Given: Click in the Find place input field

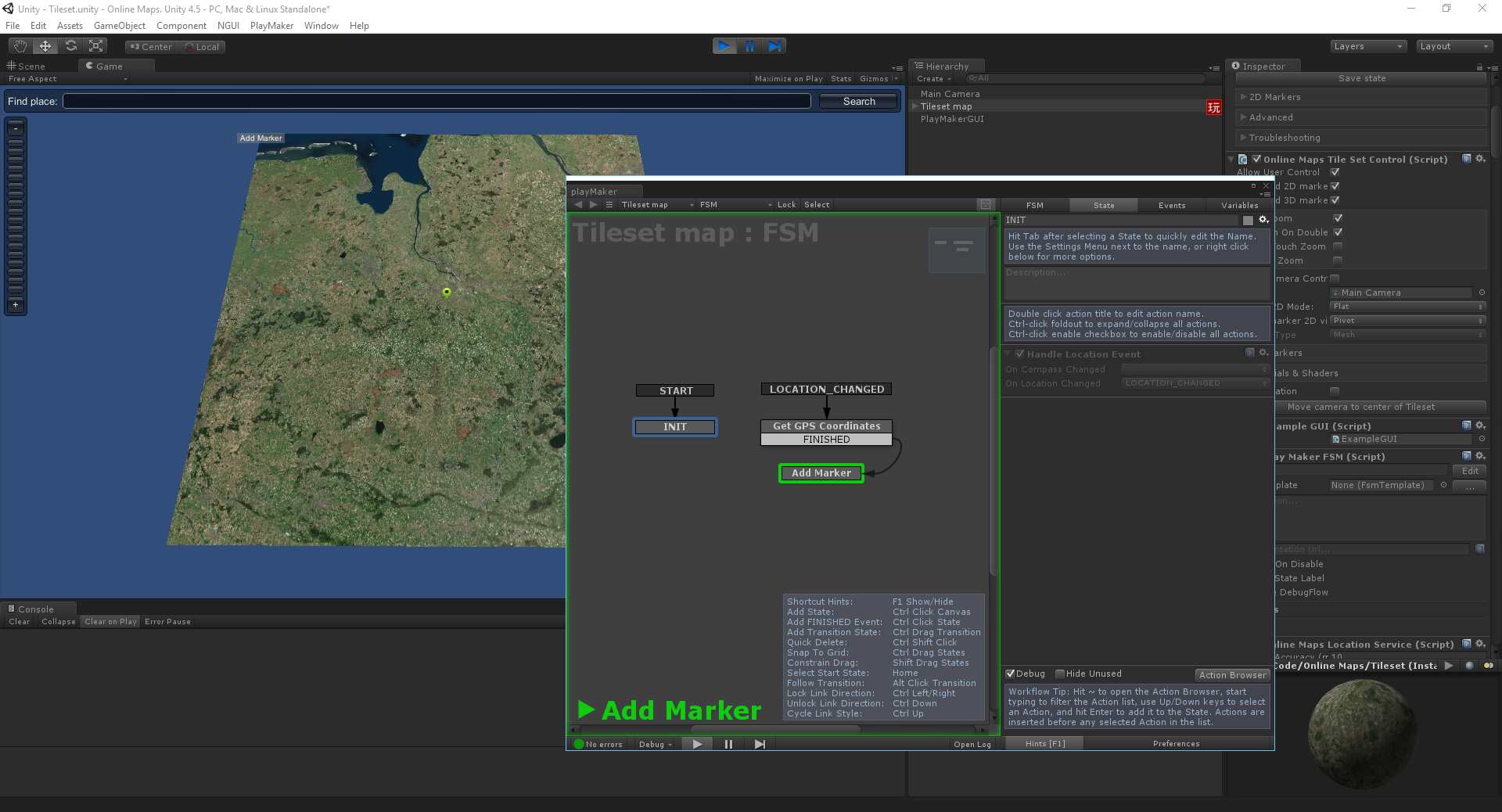Looking at the screenshot, I should tap(437, 102).
